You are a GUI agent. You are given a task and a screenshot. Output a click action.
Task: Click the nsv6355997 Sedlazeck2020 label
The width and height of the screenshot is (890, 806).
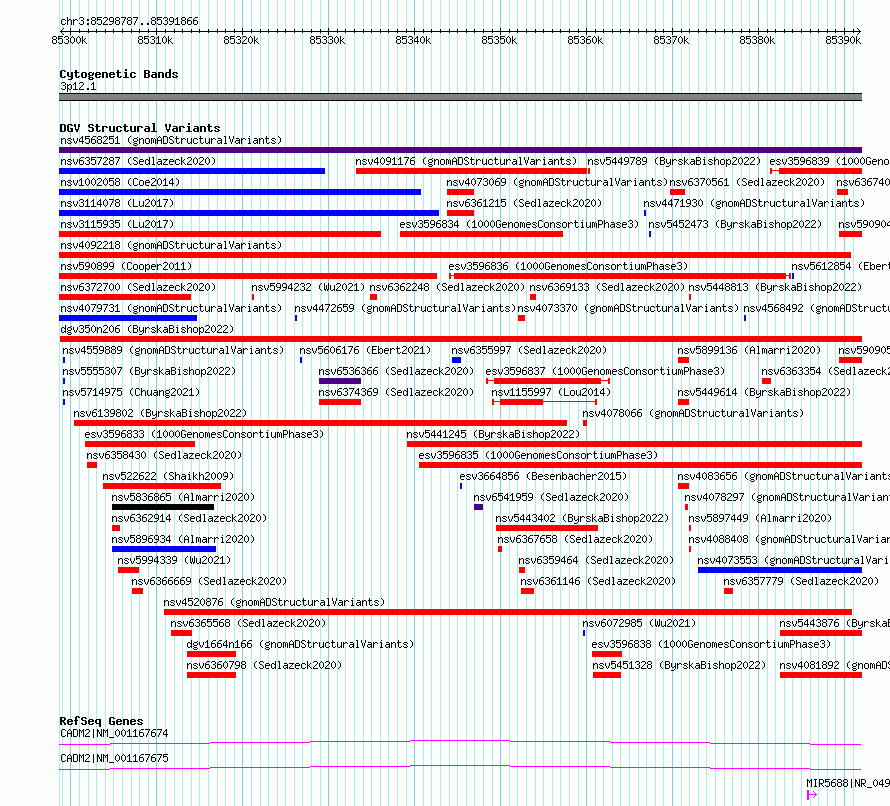point(529,350)
